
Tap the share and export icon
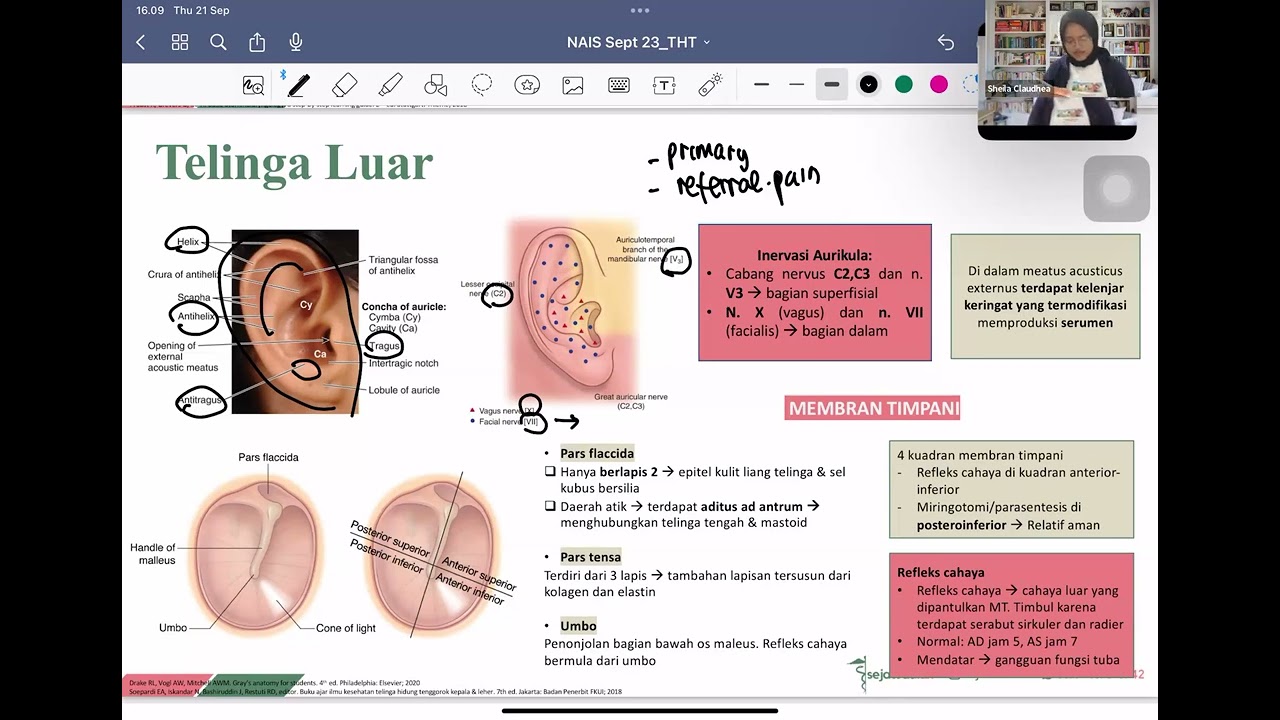point(257,42)
